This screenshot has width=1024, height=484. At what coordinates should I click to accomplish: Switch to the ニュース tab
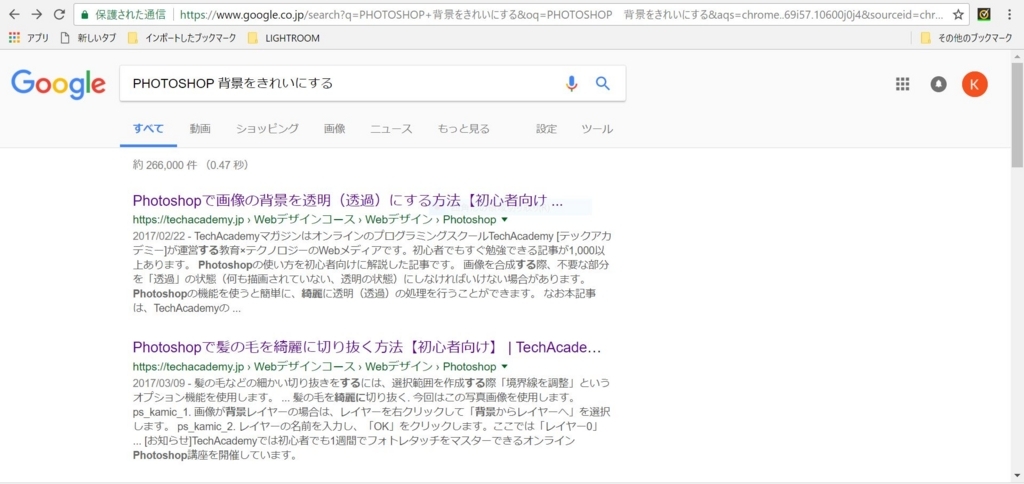coord(391,129)
